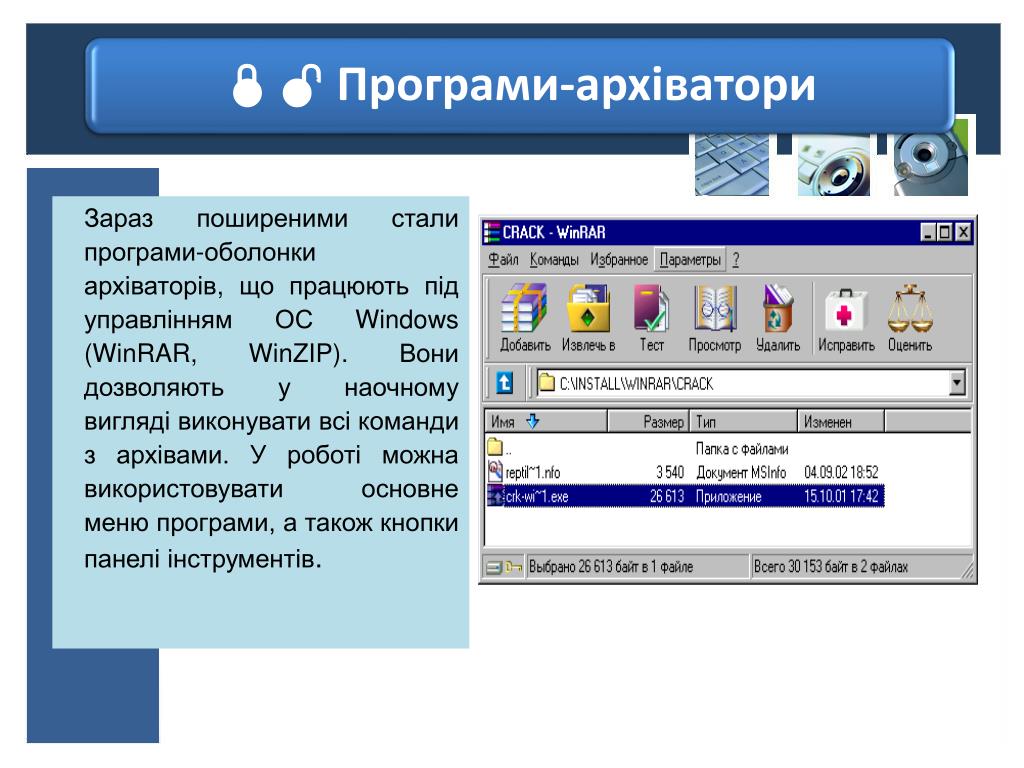This screenshot has height=768, width=1024.
Task: Click the folder icon in address bar
Action: point(546,382)
